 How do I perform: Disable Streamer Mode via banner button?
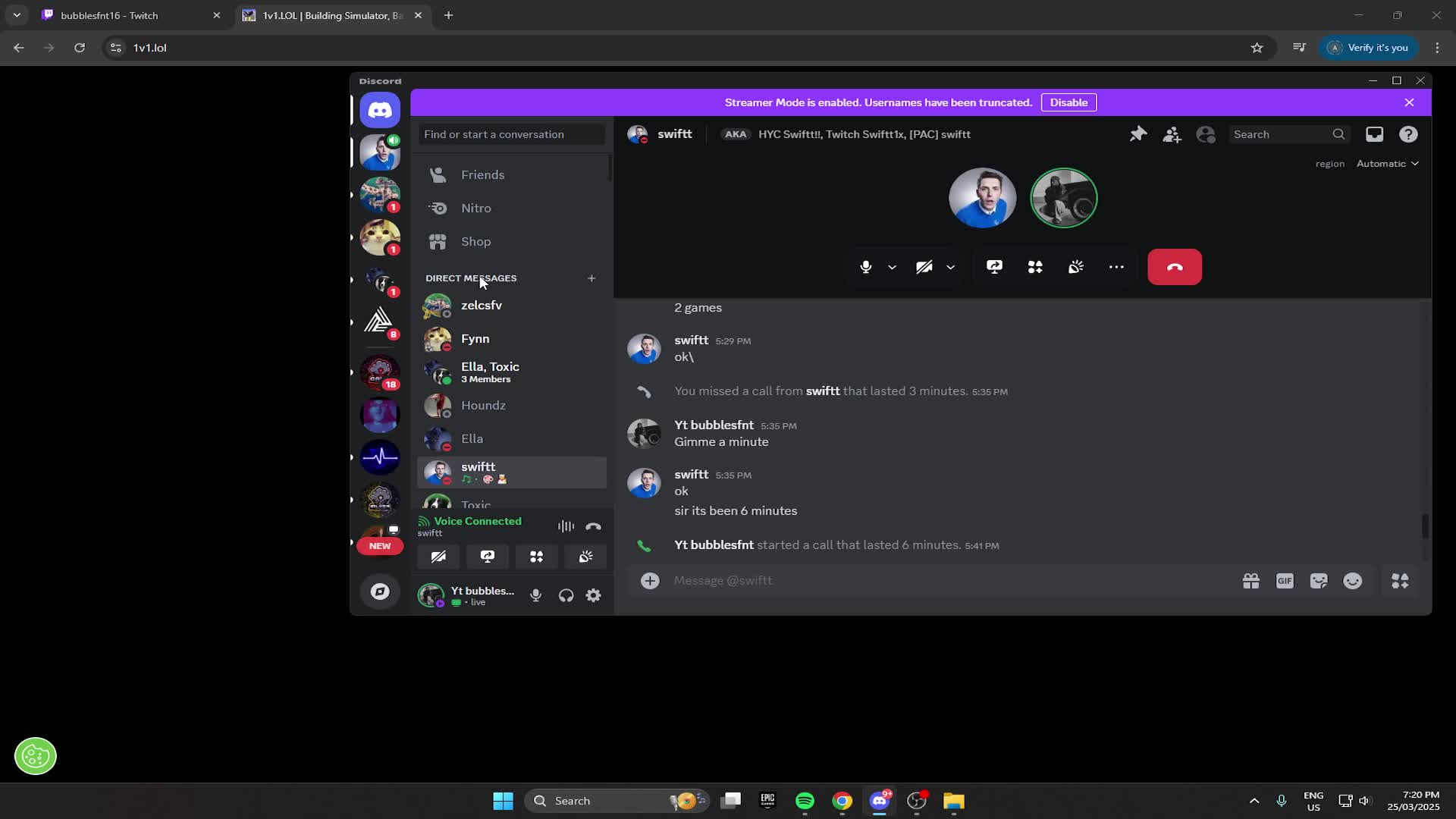tap(1068, 102)
